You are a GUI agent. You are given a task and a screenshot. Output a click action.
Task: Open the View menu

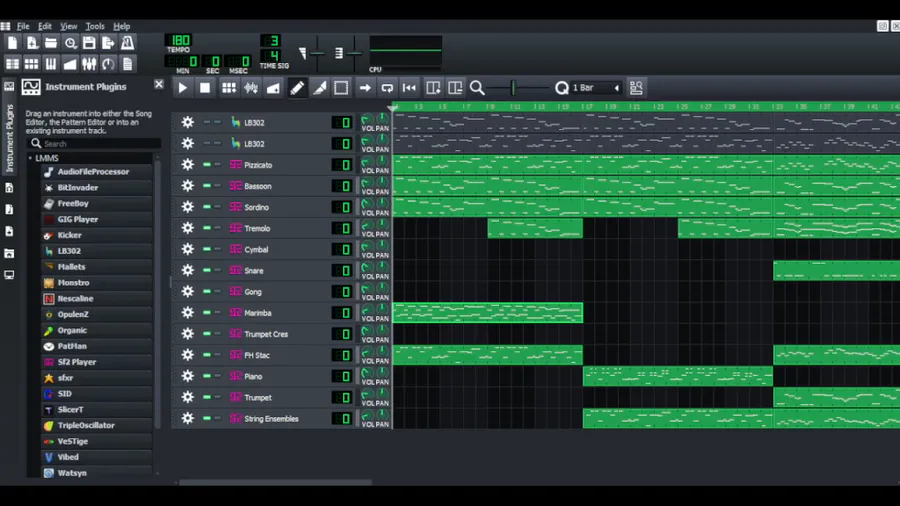pos(68,26)
